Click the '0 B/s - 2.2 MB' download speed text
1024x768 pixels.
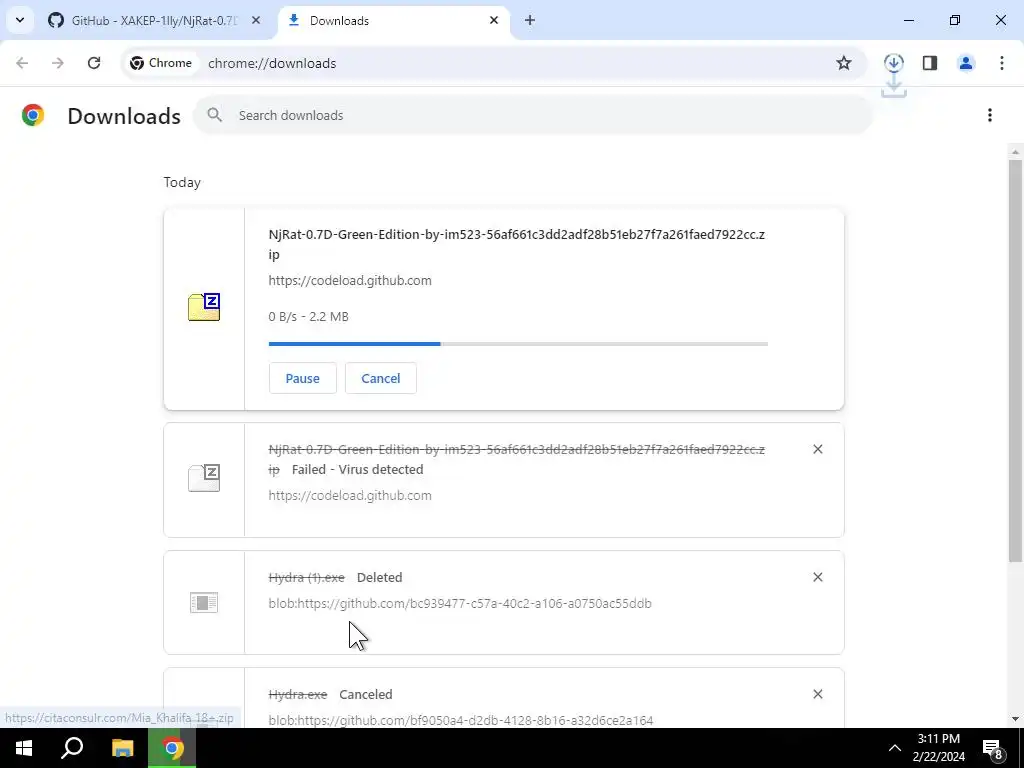click(308, 316)
